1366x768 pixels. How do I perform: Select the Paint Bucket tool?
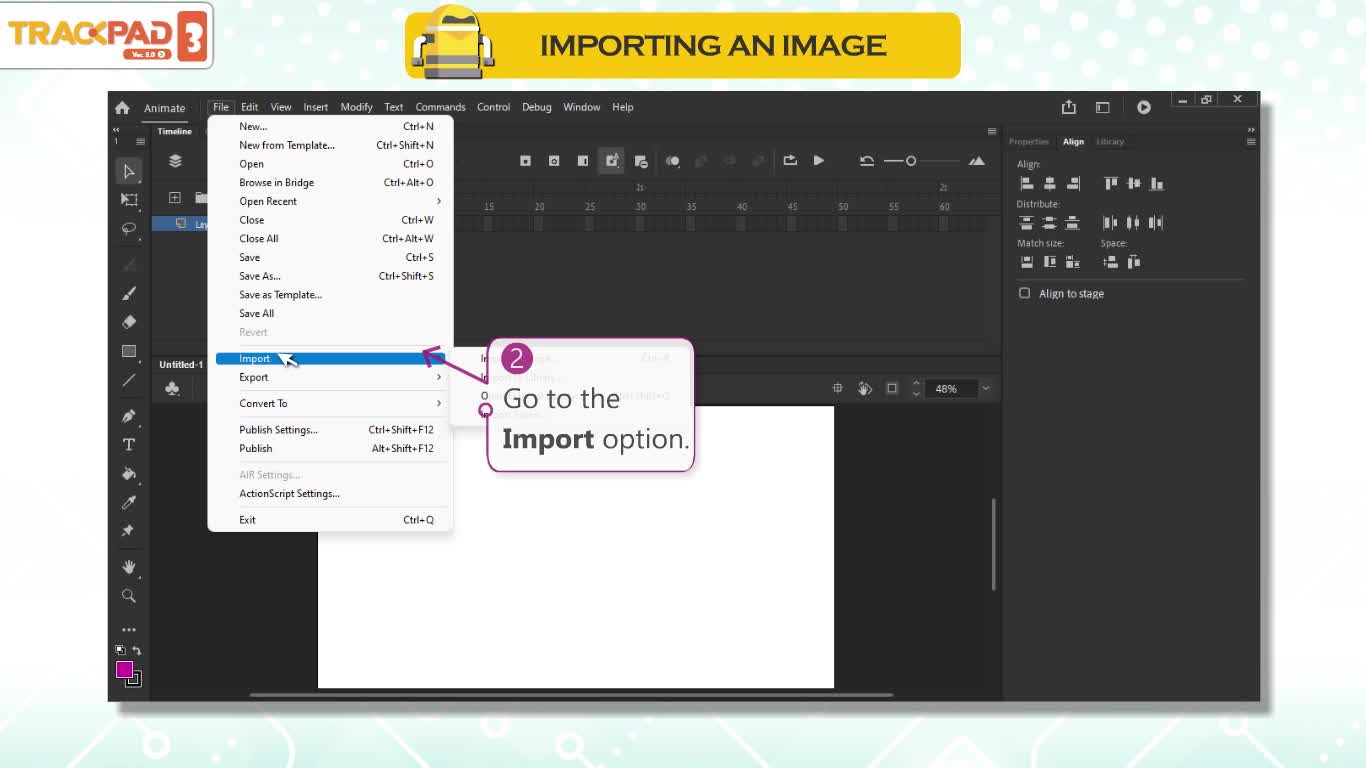128,473
